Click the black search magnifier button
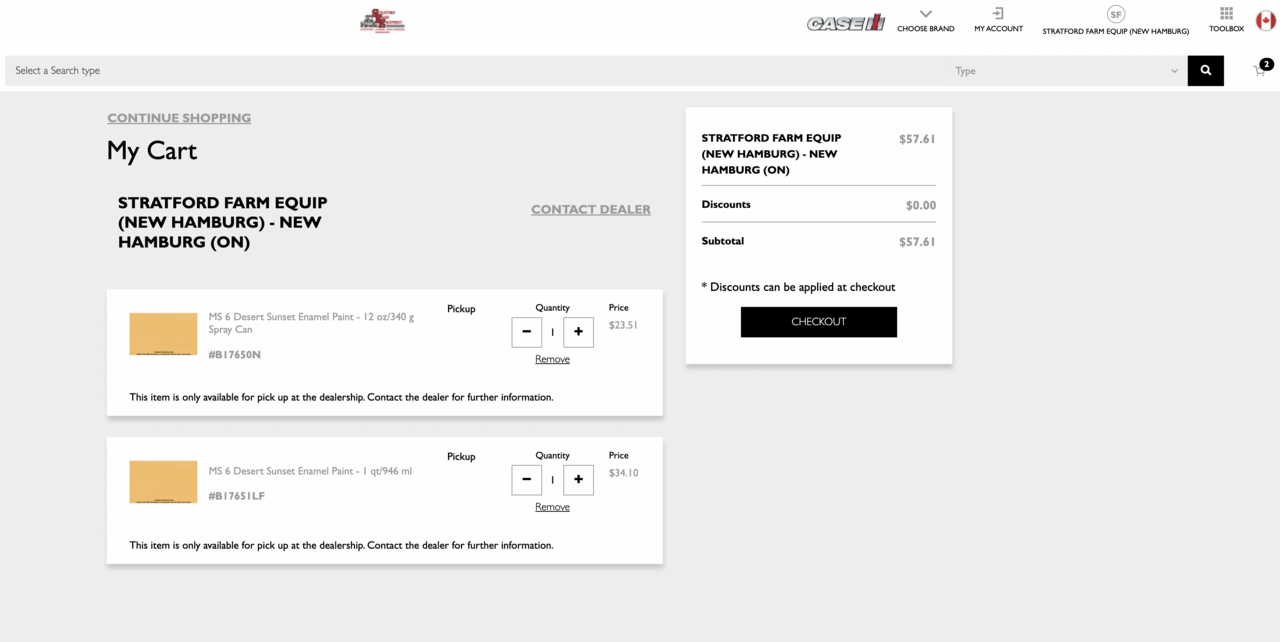Viewport: 1280px width, 642px height. tap(1205, 71)
